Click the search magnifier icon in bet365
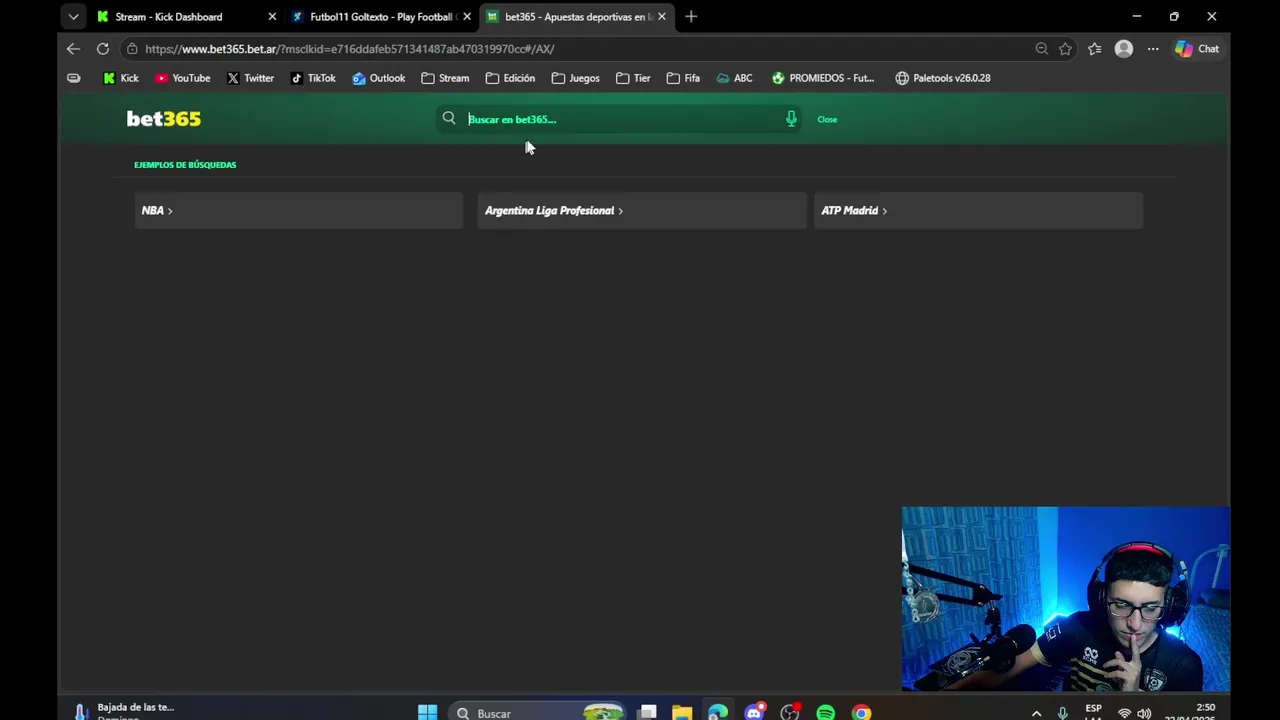Image resolution: width=1280 pixels, height=720 pixels. [449, 118]
